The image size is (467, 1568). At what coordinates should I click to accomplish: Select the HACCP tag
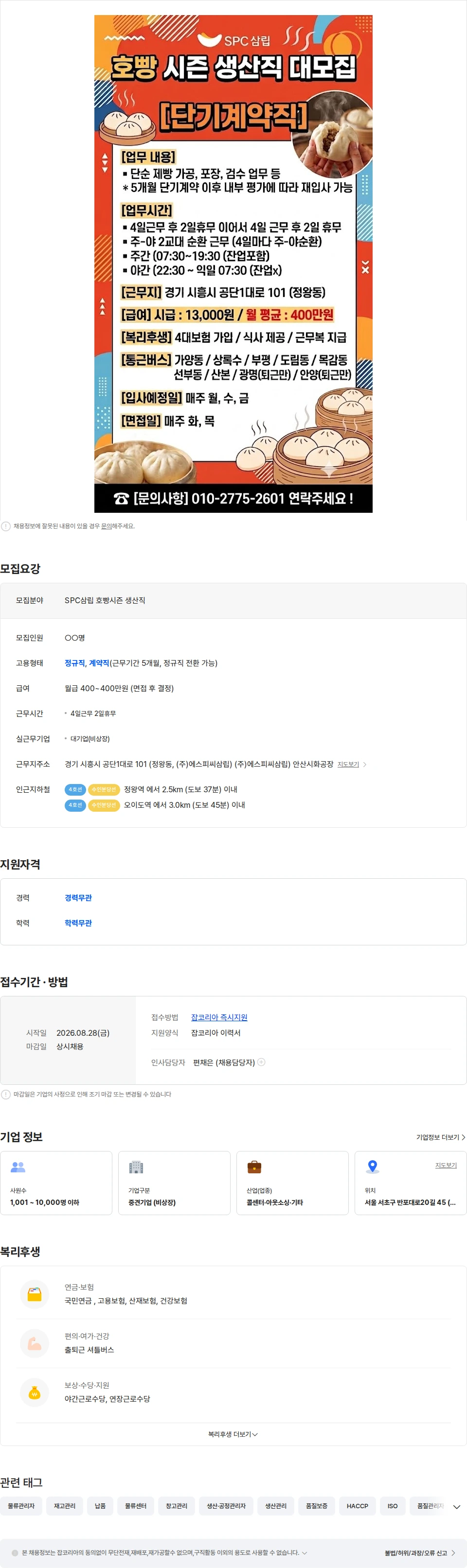(358, 1506)
